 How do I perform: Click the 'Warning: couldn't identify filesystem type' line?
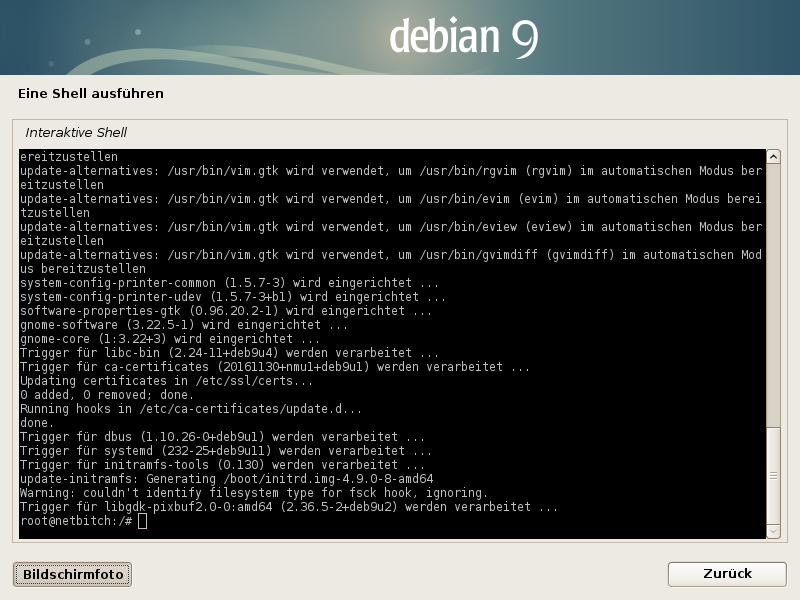[254, 493]
